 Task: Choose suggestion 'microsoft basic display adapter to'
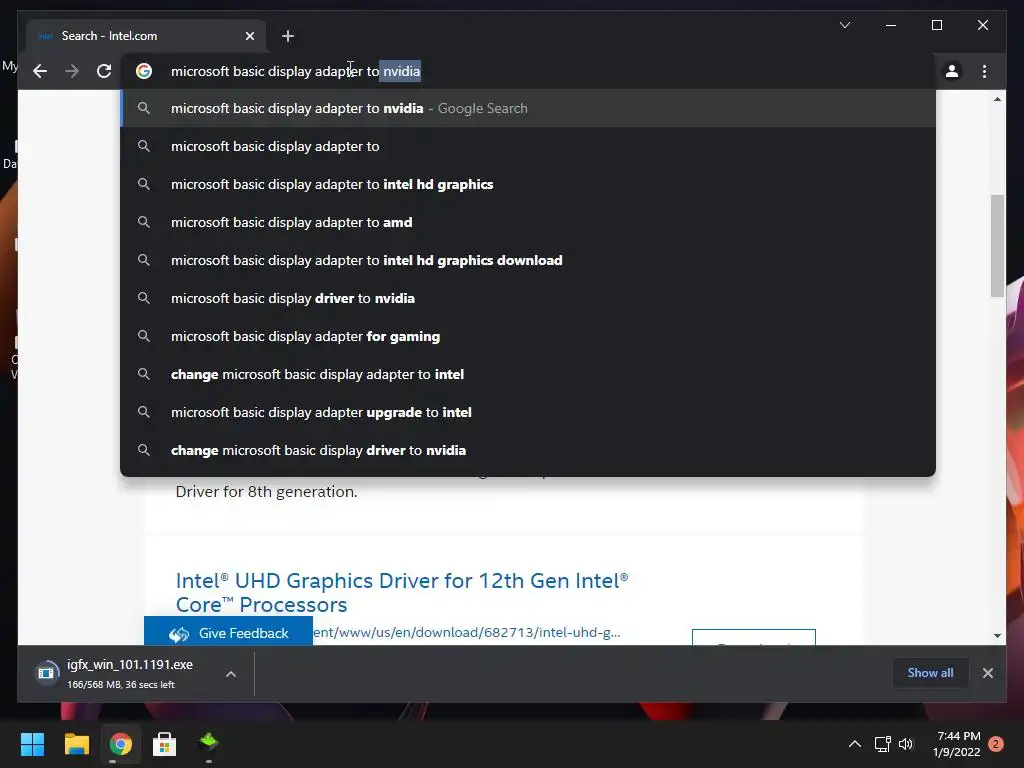(528, 146)
